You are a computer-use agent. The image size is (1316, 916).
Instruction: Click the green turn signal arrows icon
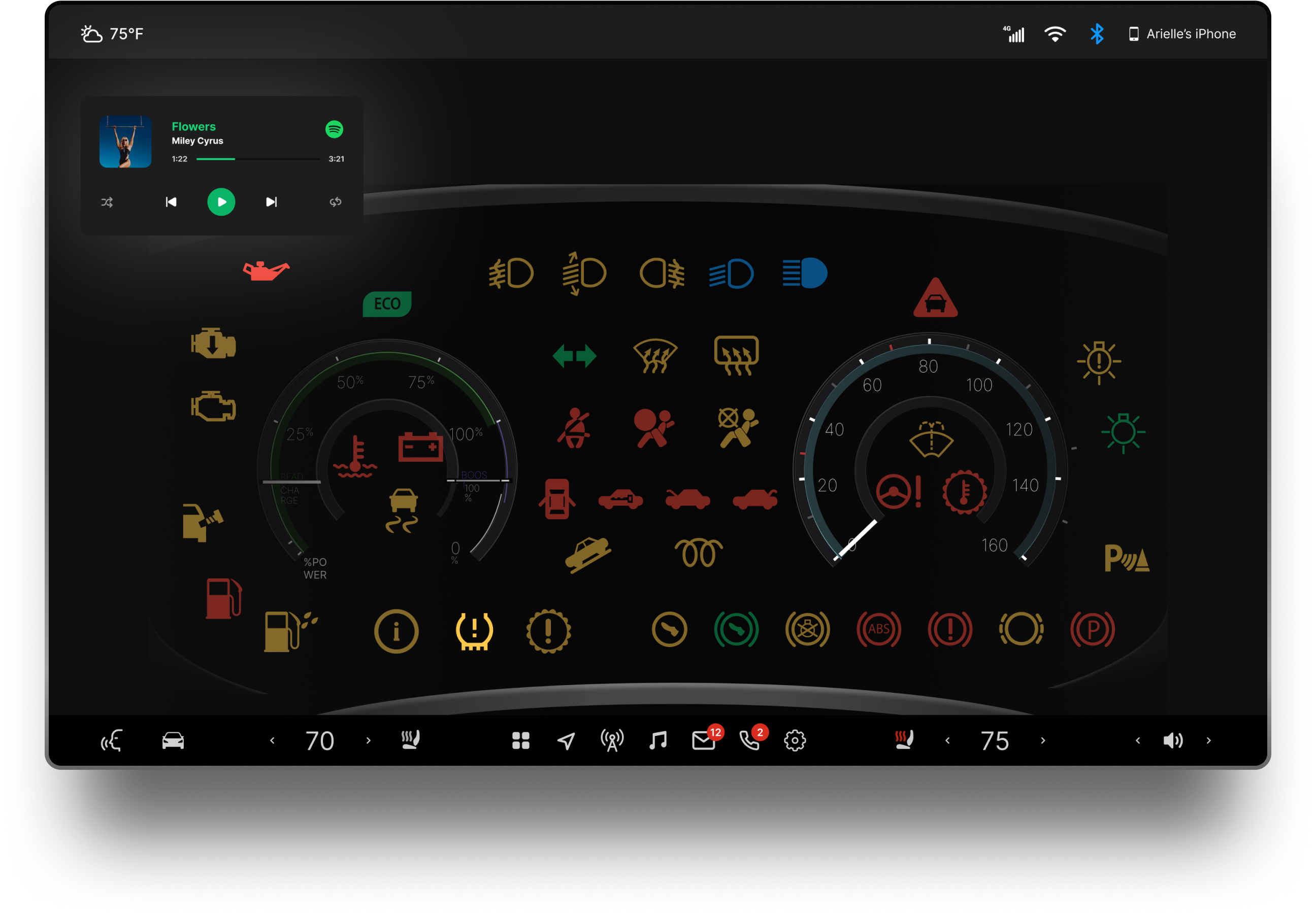pos(574,356)
